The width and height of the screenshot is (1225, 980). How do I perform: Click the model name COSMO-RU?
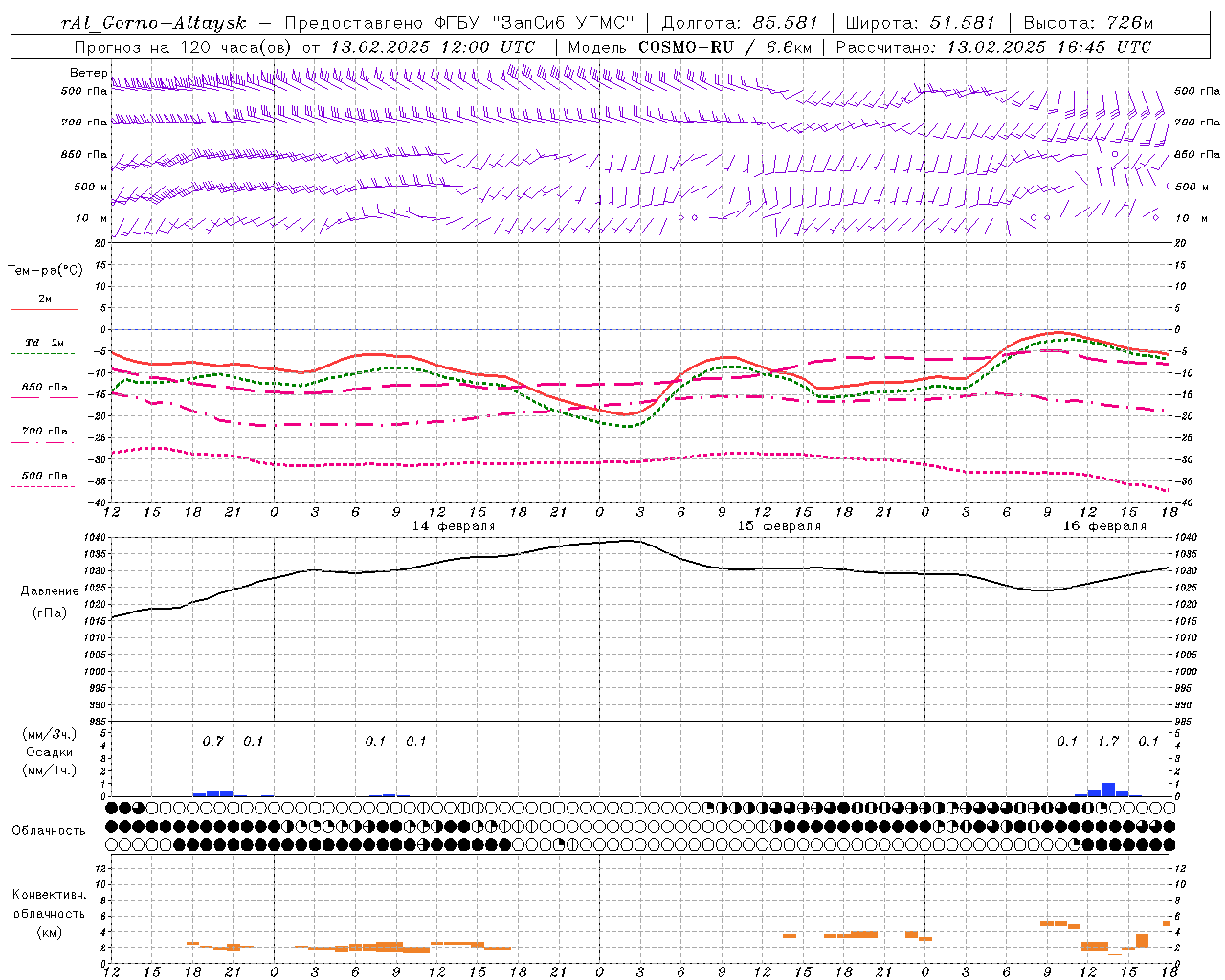[686, 47]
